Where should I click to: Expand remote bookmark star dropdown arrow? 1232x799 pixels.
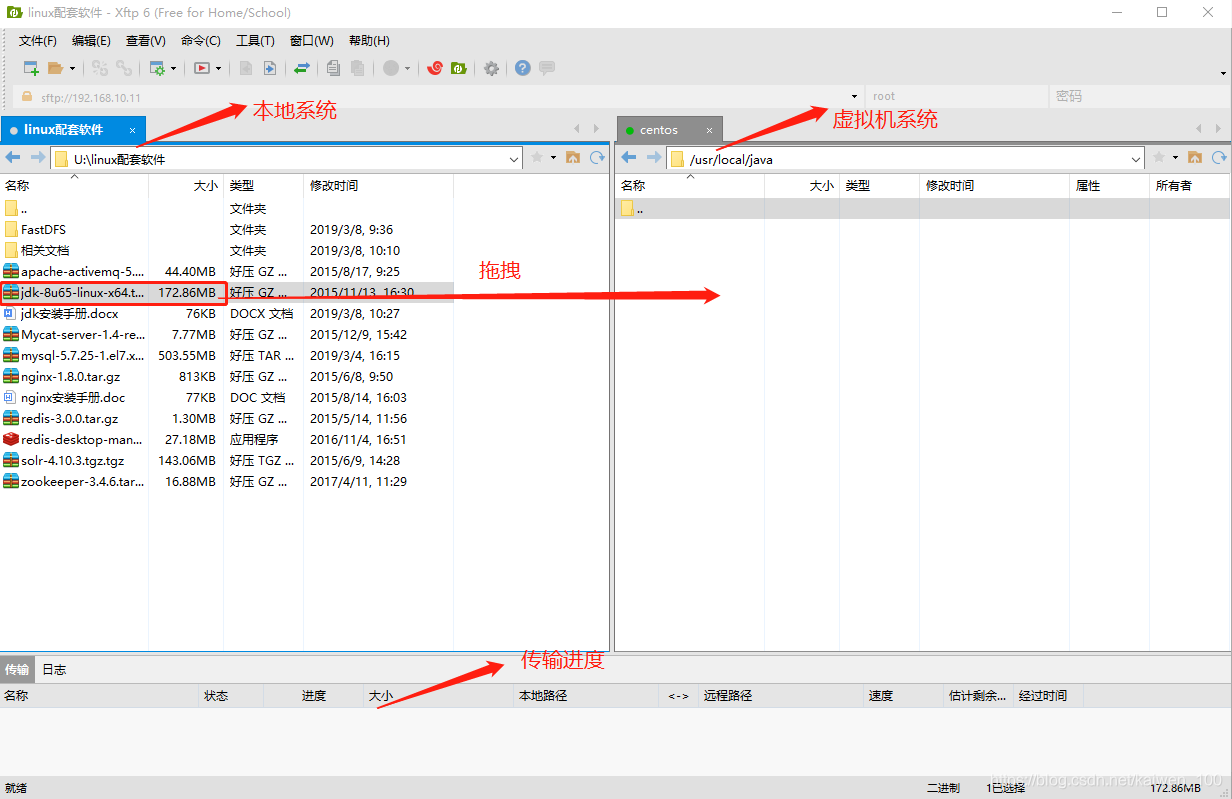coord(1175,158)
